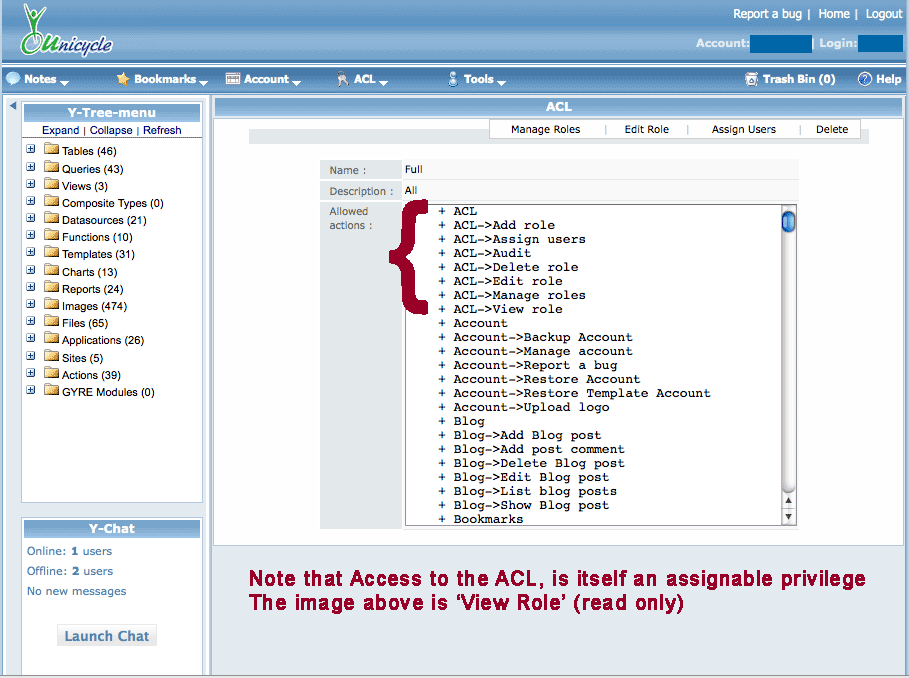This screenshot has height=678, width=909.
Task: Expand the Queries tree node
Action: [31, 168]
